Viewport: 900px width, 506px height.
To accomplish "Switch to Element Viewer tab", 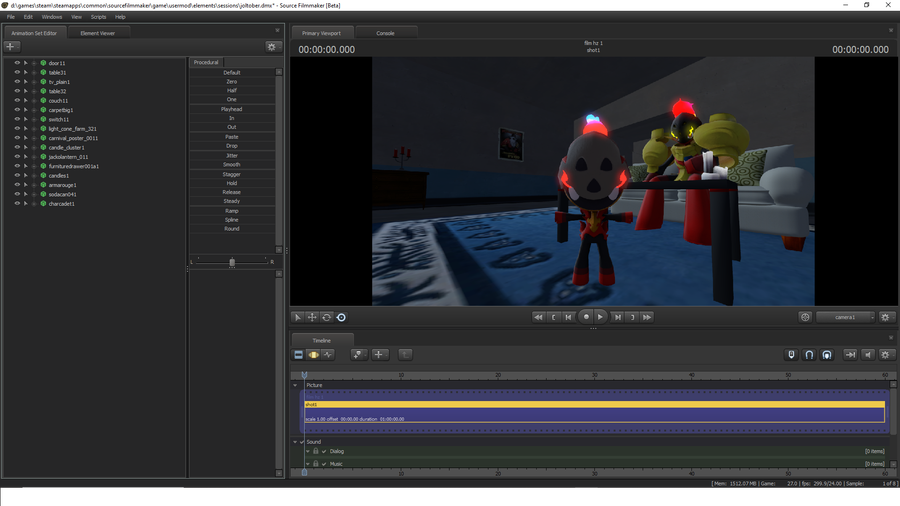I will (98, 33).
